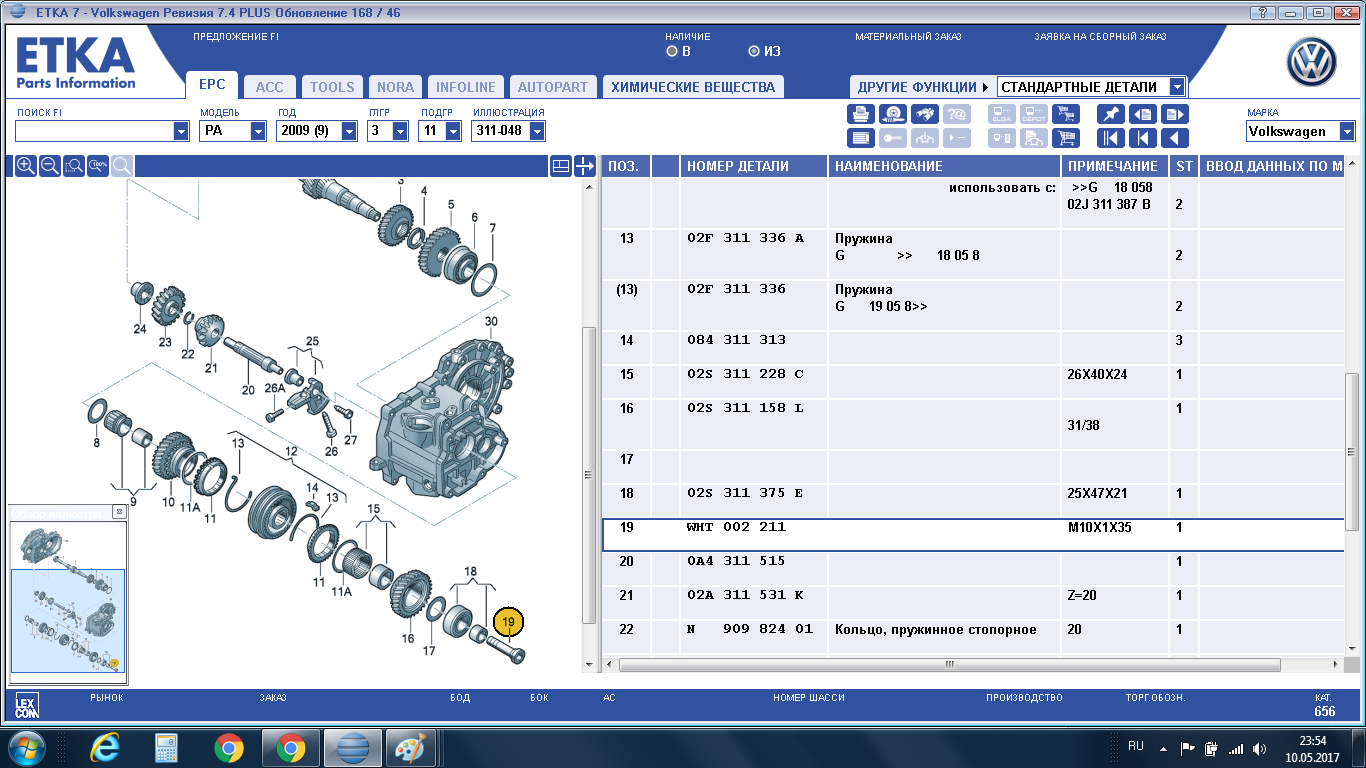Click the highlighted 19 callout in the diagram
The width and height of the screenshot is (1366, 768).
[508, 623]
